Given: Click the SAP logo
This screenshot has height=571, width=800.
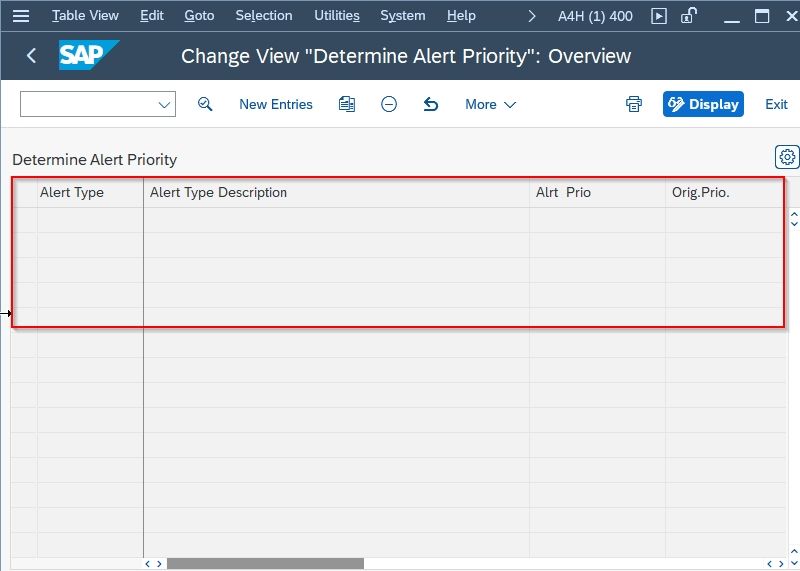Looking at the screenshot, I should click(89, 55).
